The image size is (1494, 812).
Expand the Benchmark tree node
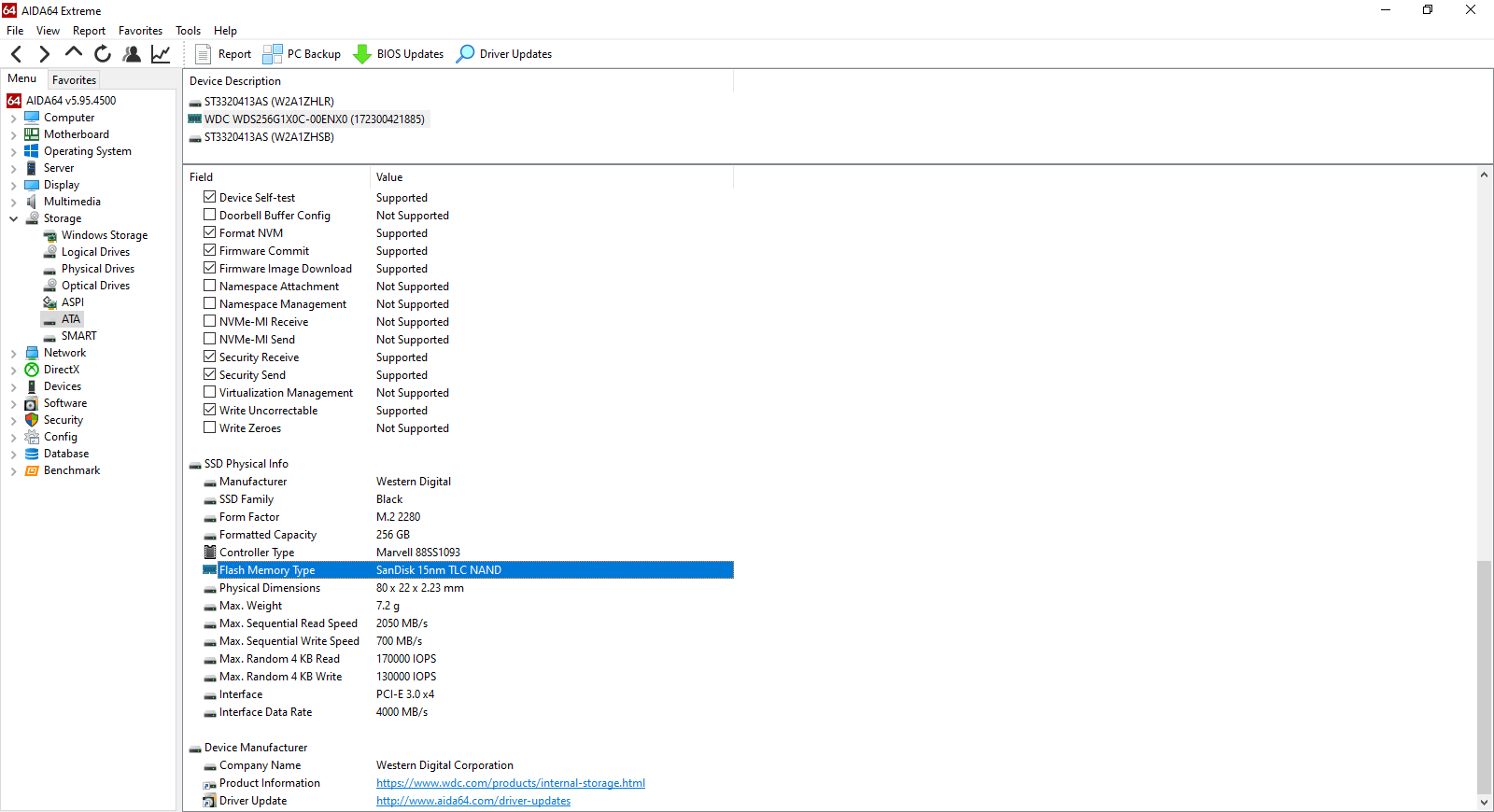pyautogui.click(x=13, y=471)
